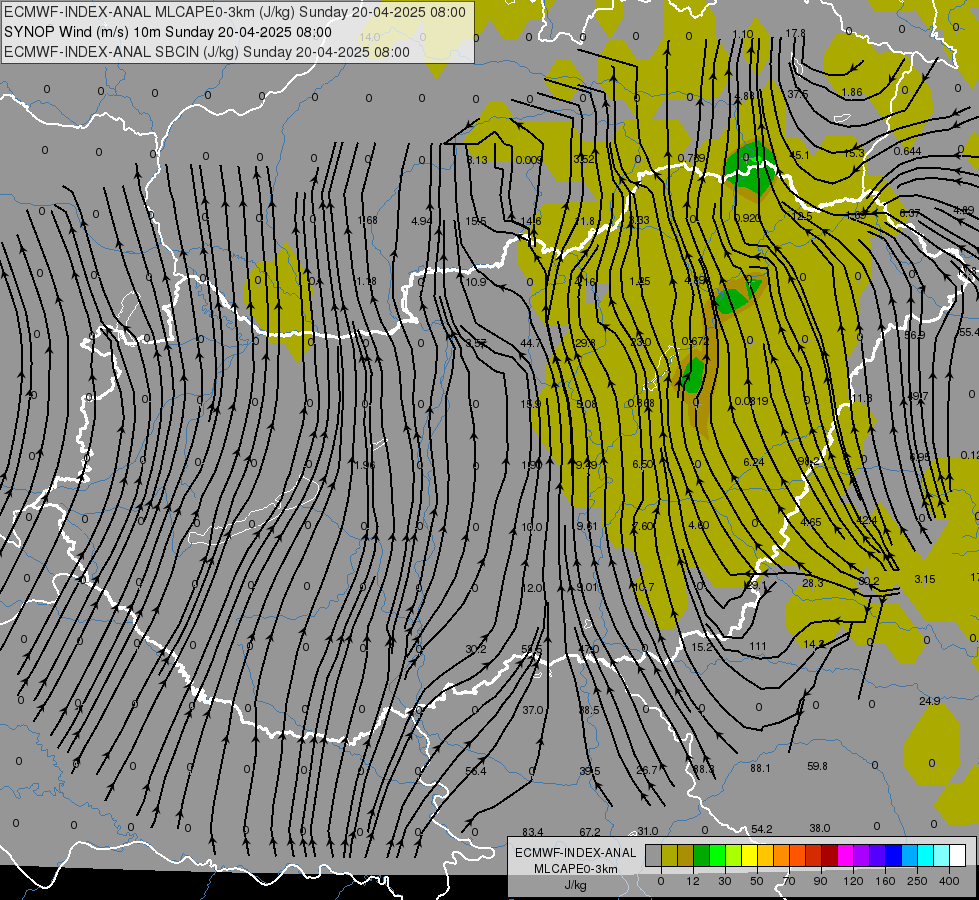Screen dimensions: 979x900
Task: Click the map value 59.8
Action: click(x=817, y=766)
